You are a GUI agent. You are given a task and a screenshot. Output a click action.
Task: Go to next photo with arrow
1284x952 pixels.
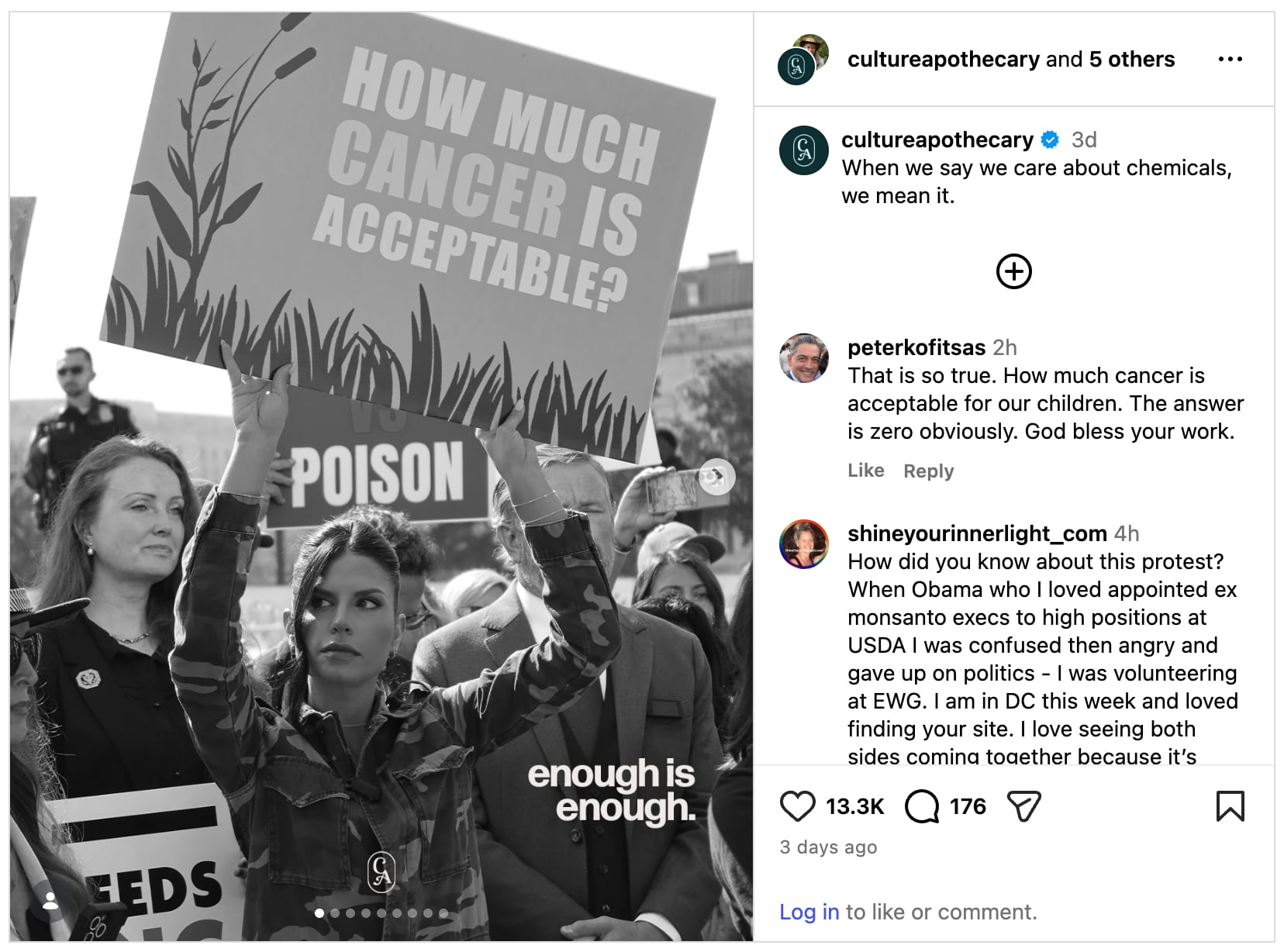[716, 476]
